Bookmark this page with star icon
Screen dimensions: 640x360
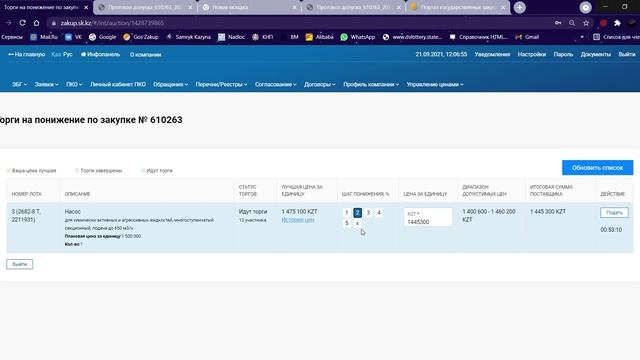pos(586,23)
